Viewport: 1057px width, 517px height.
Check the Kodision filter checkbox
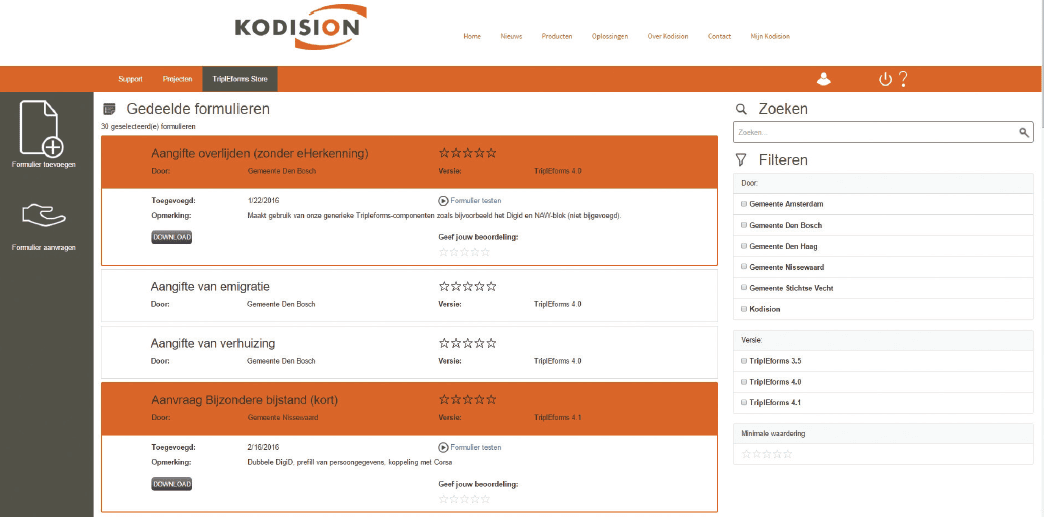(x=744, y=309)
